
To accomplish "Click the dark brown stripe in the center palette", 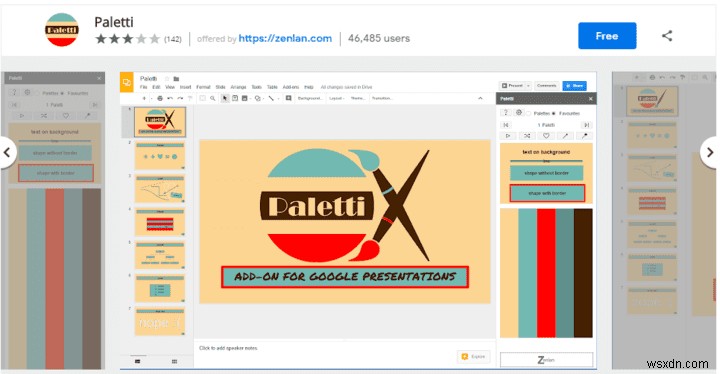I will tap(583, 273).
